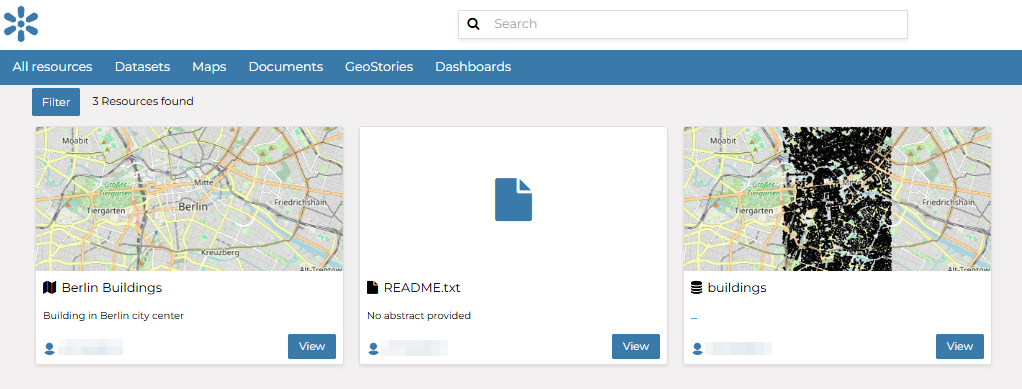Click the buildings title link
Screen dimensions: 1022x389
pos(737,287)
